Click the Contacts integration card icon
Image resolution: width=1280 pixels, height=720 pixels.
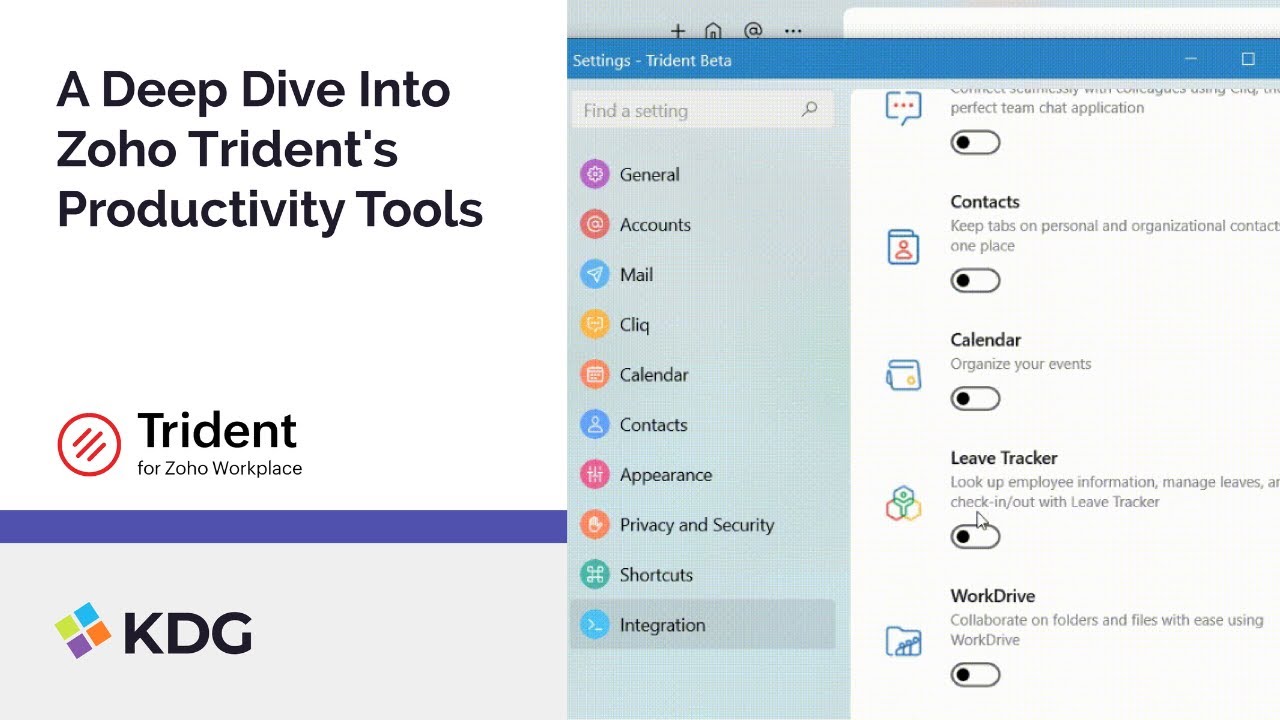903,246
